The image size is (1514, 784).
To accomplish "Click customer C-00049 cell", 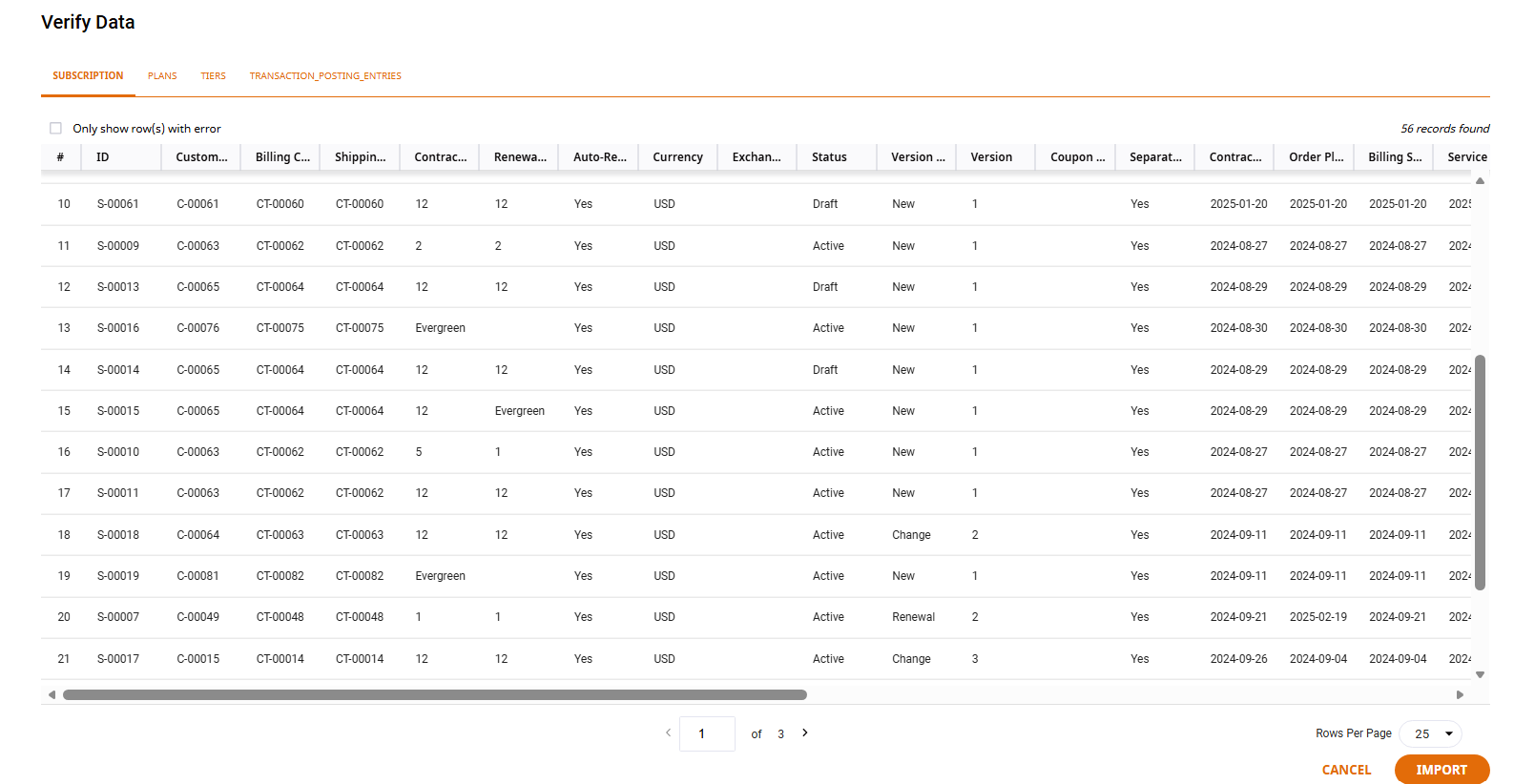I will pos(198,617).
